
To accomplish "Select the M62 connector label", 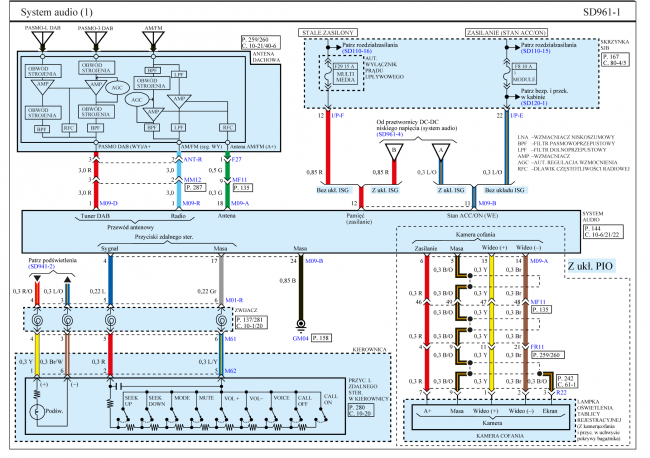I will [x=230, y=371].
